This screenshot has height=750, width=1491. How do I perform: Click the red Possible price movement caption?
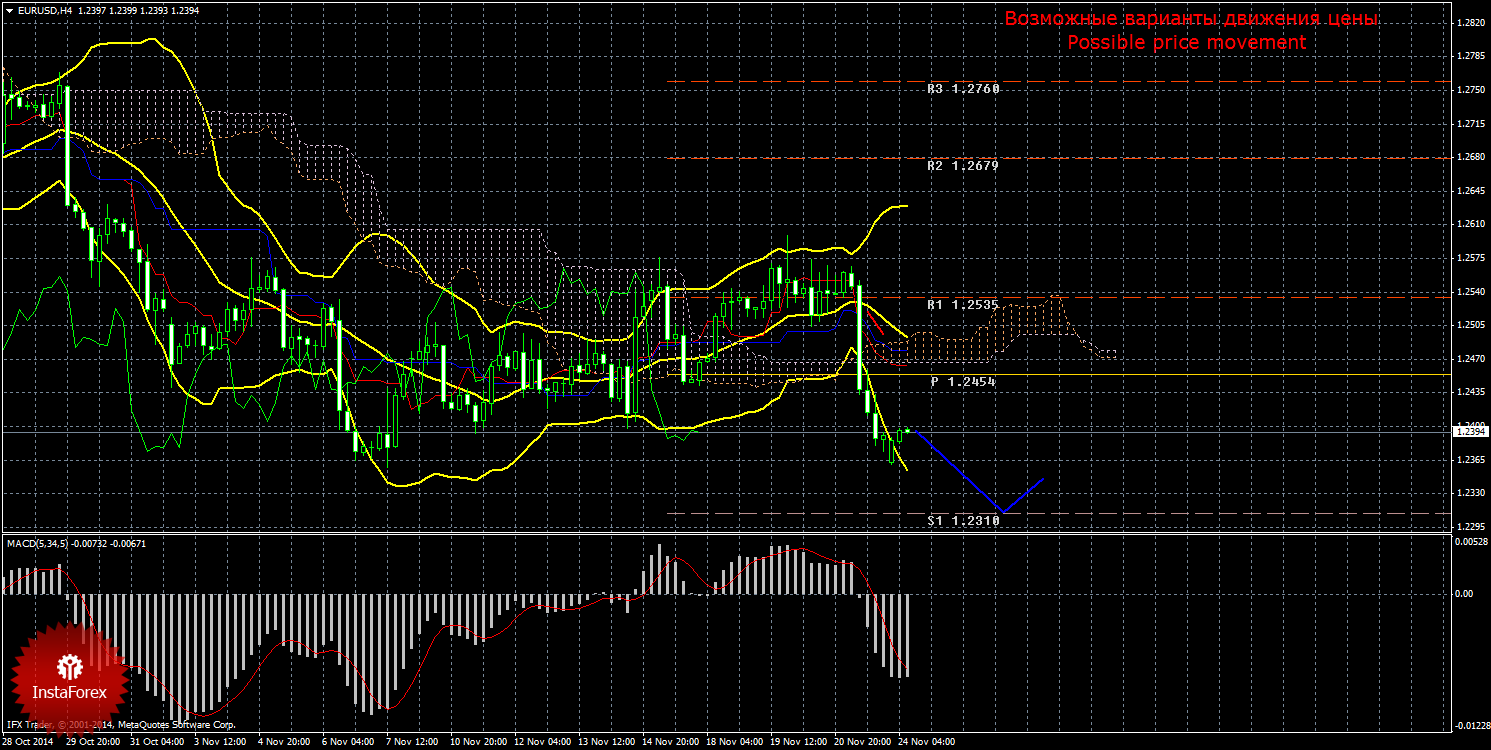[x=1187, y=43]
